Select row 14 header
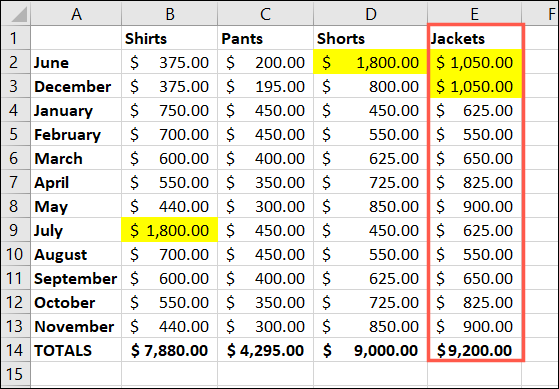The height and width of the screenshot is (389, 559). point(16,350)
